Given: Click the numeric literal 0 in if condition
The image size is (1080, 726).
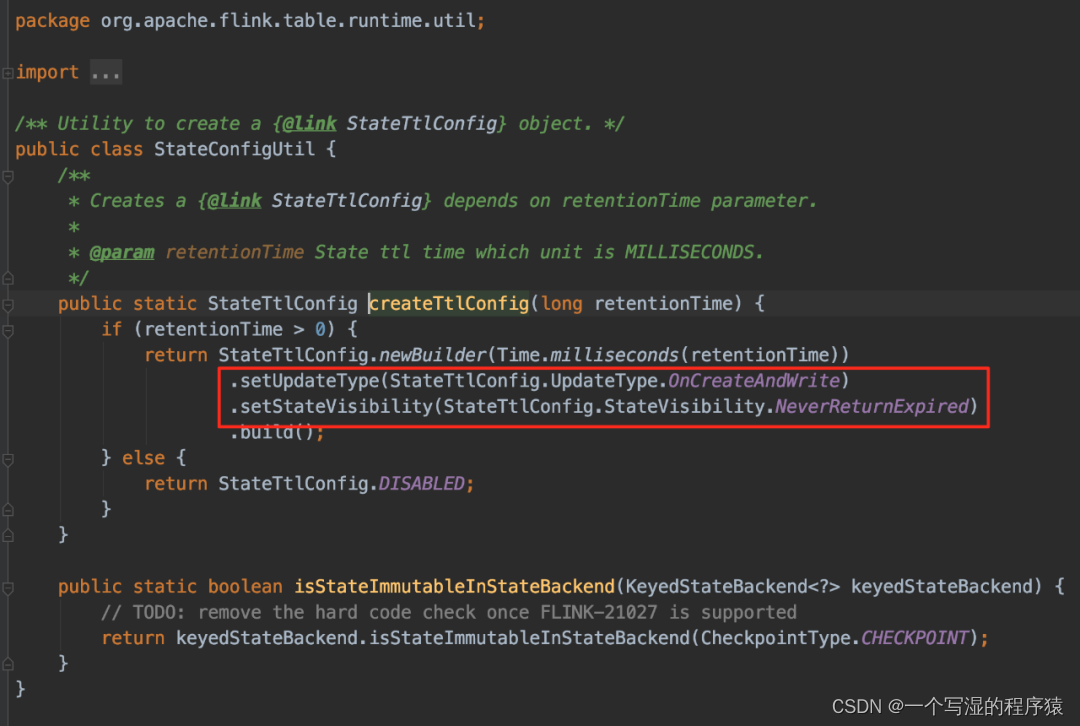Looking at the screenshot, I should [x=320, y=329].
